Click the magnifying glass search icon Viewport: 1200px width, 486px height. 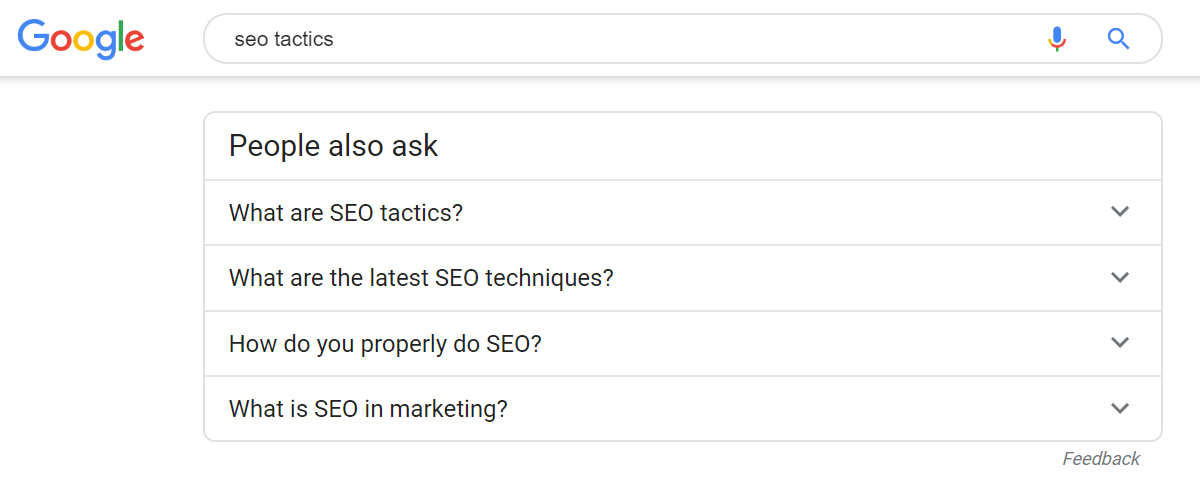pyautogui.click(x=1118, y=40)
